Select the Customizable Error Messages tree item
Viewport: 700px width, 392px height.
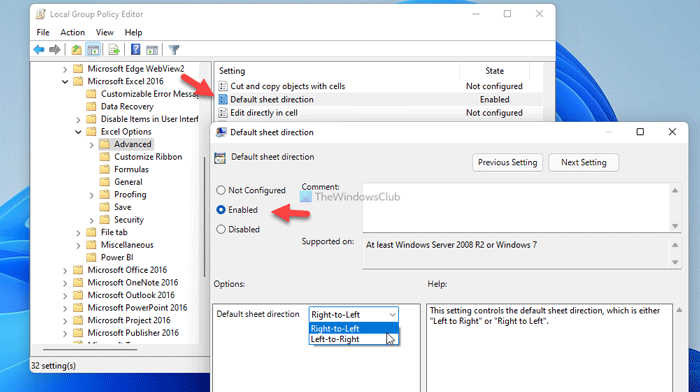pos(150,94)
